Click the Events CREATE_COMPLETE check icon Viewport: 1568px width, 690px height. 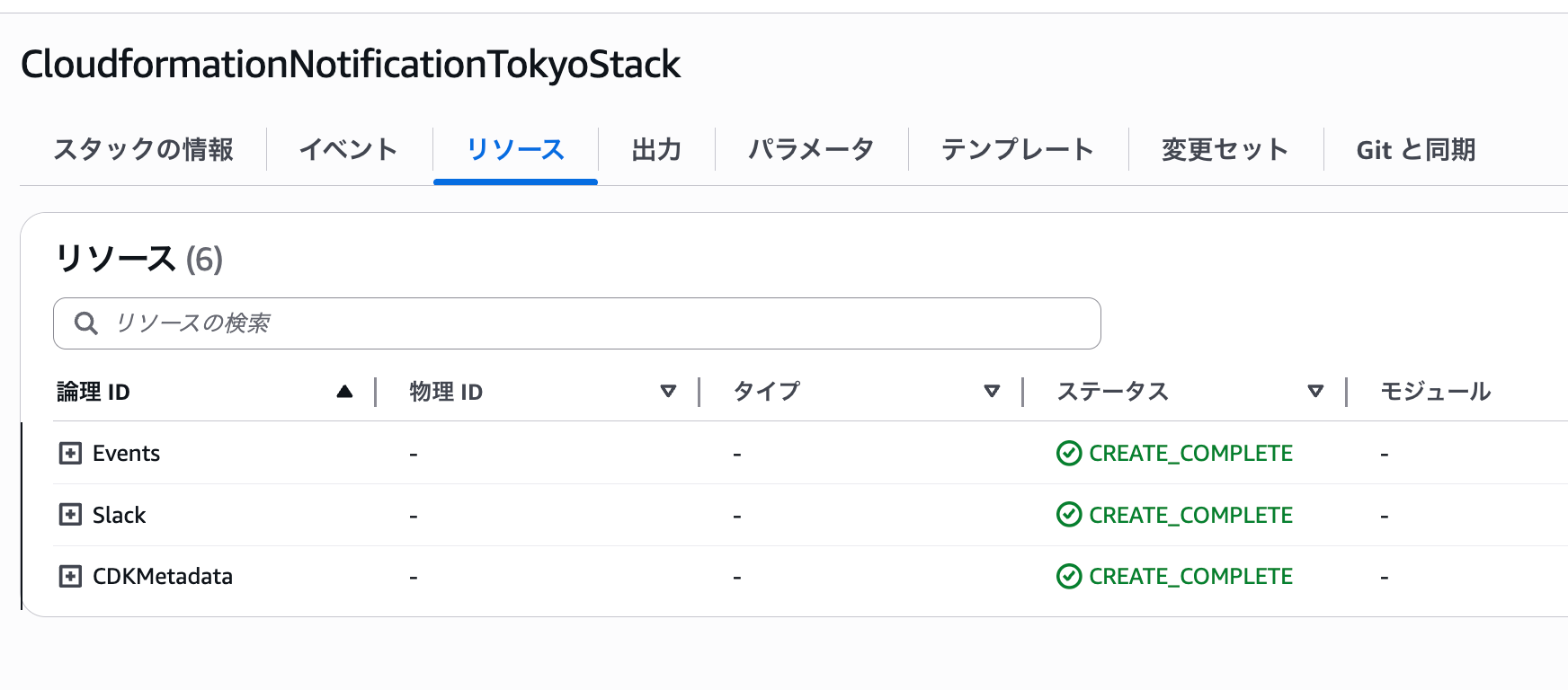click(1069, 453)
